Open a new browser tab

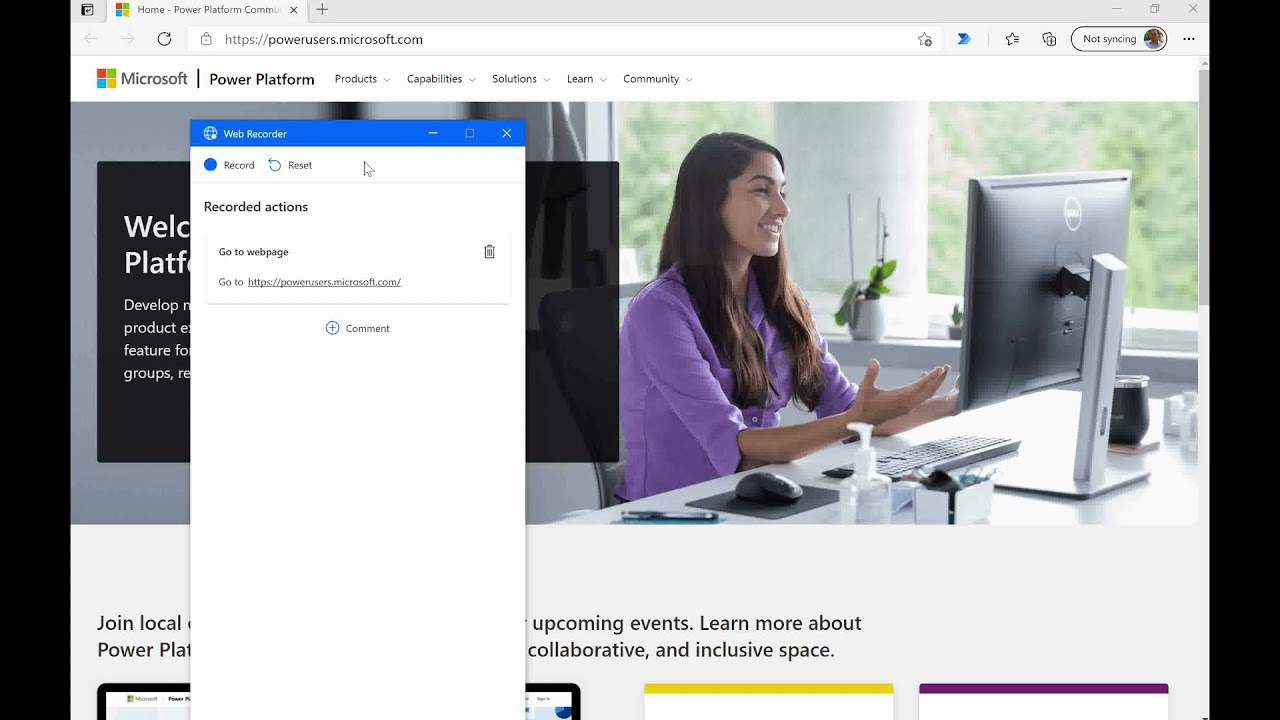(x=322, y=10)
